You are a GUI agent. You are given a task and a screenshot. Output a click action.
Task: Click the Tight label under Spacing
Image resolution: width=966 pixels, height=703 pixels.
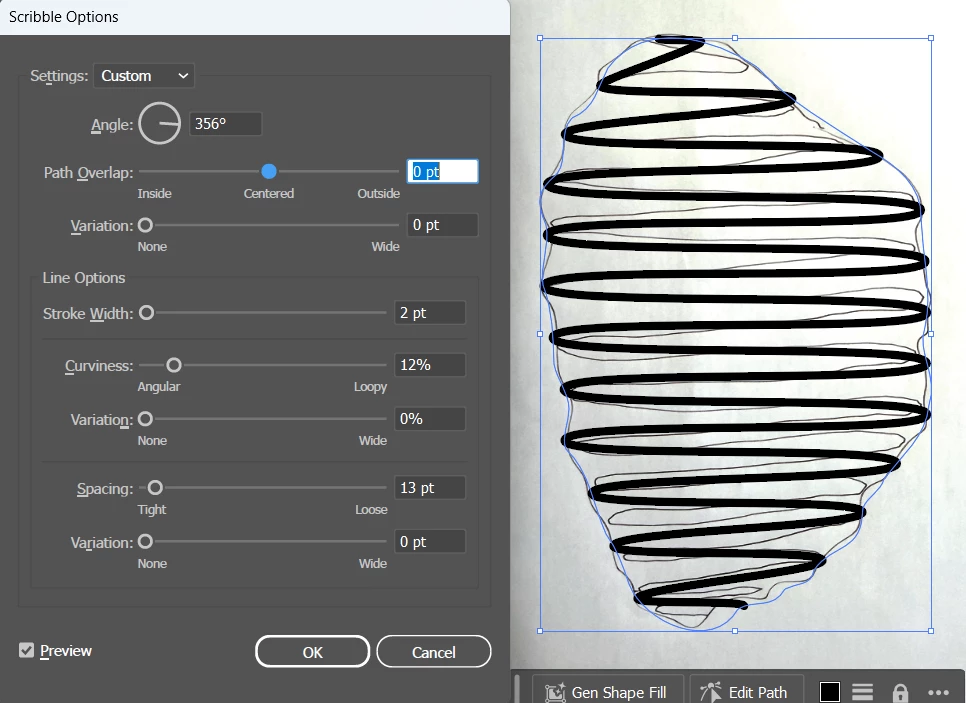(x=152, y=510)
